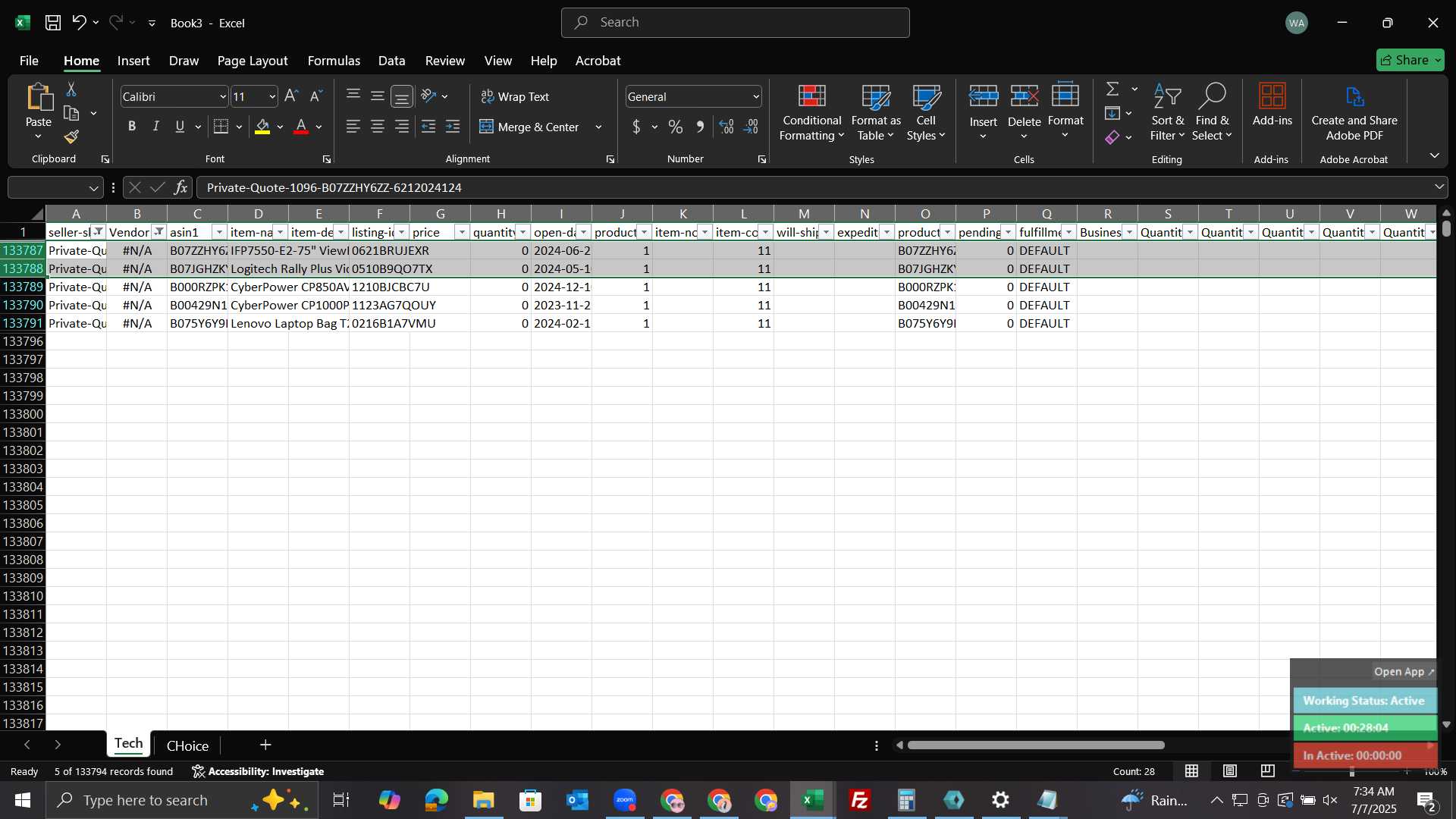1456x819 pixels.
Task: Open the Vendor column filter button
Action: pos(158,232)
